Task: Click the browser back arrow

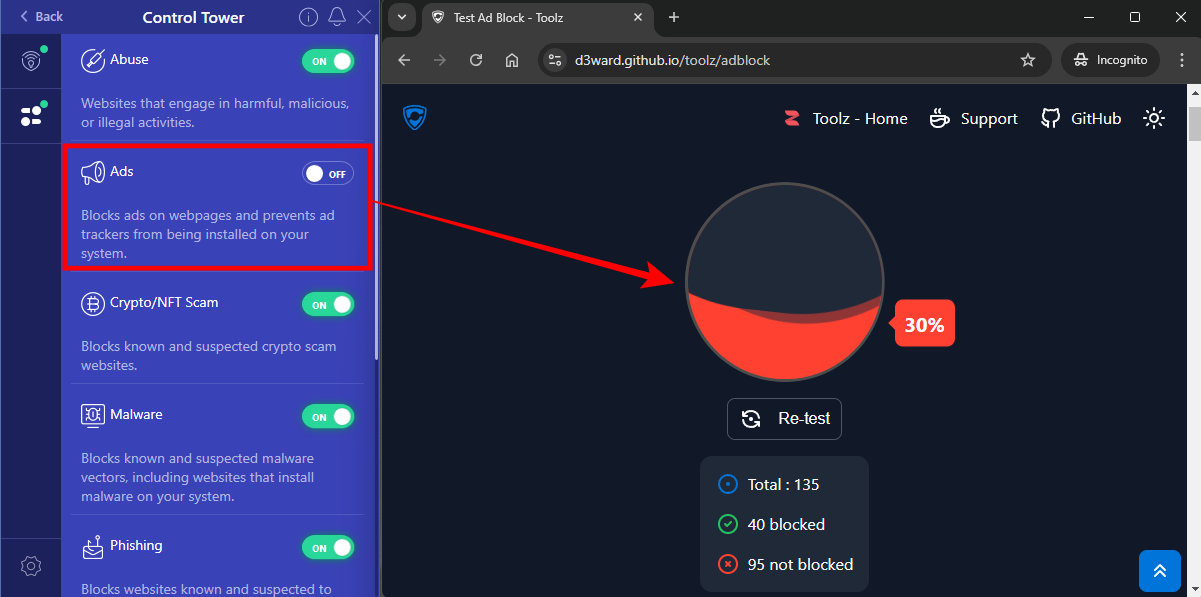Action: 404,60
